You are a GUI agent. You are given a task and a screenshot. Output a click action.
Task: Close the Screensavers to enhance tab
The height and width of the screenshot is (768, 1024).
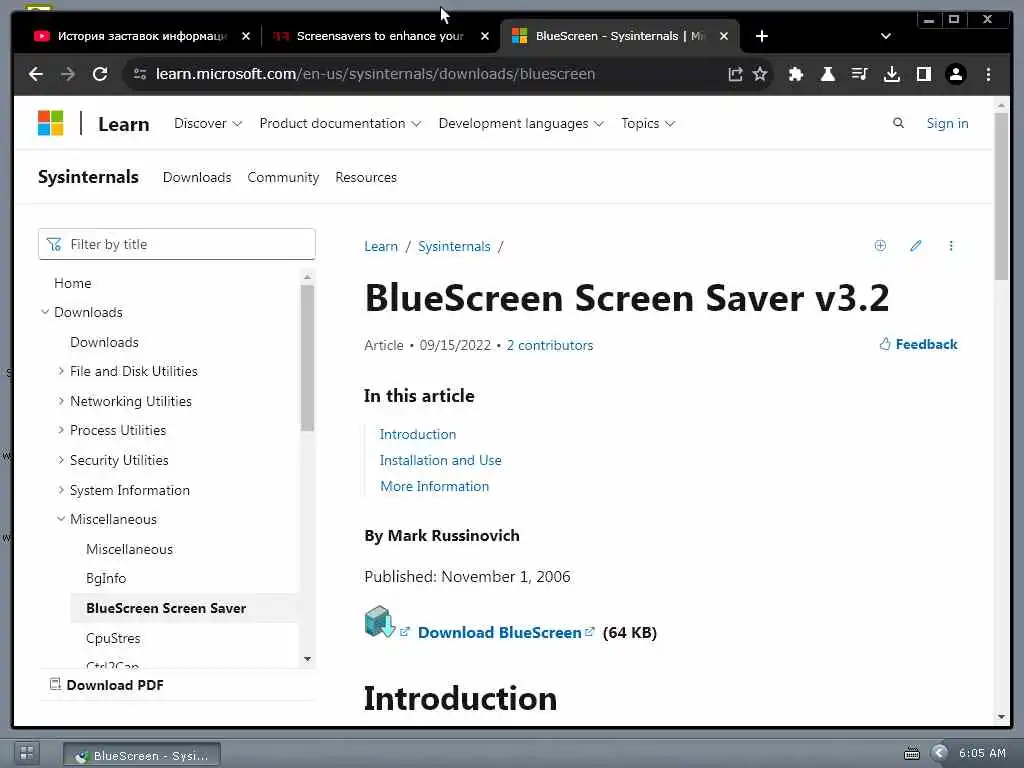485,36
